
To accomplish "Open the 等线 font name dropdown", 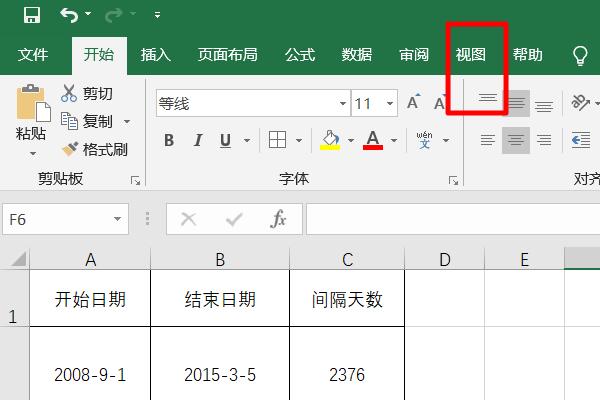I will 342,103.
